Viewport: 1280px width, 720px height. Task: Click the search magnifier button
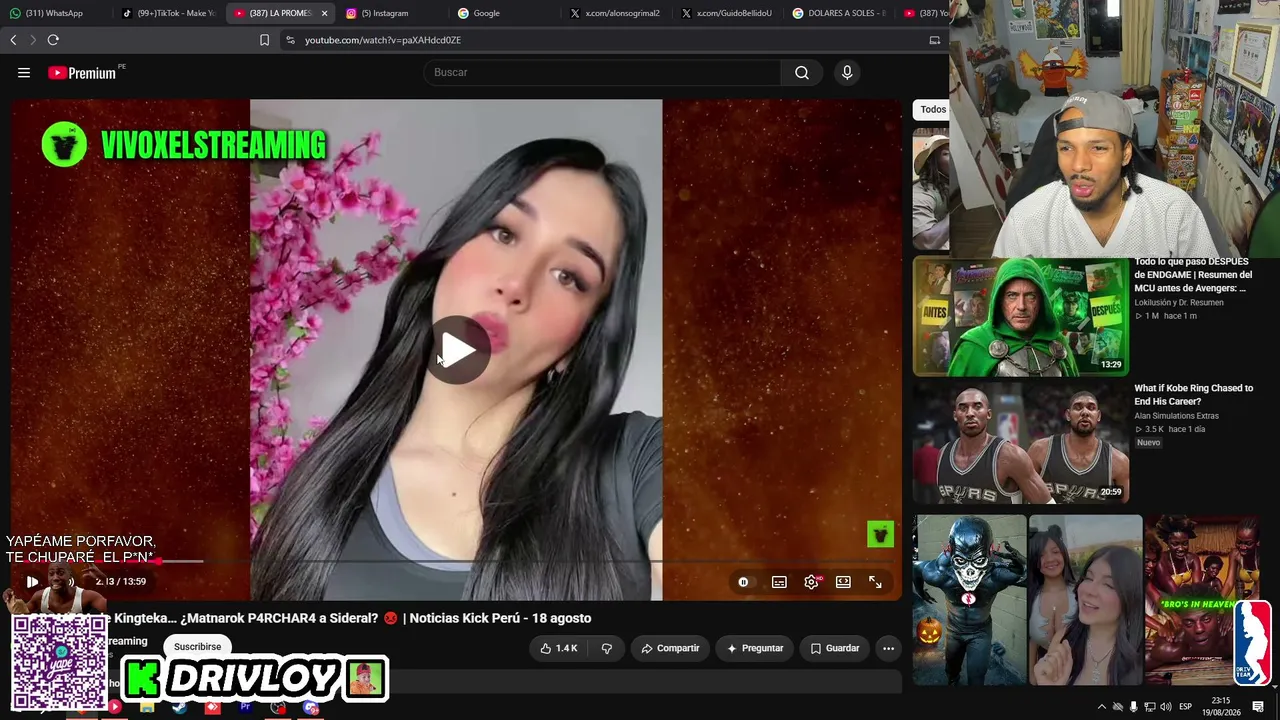coord(802,72)
